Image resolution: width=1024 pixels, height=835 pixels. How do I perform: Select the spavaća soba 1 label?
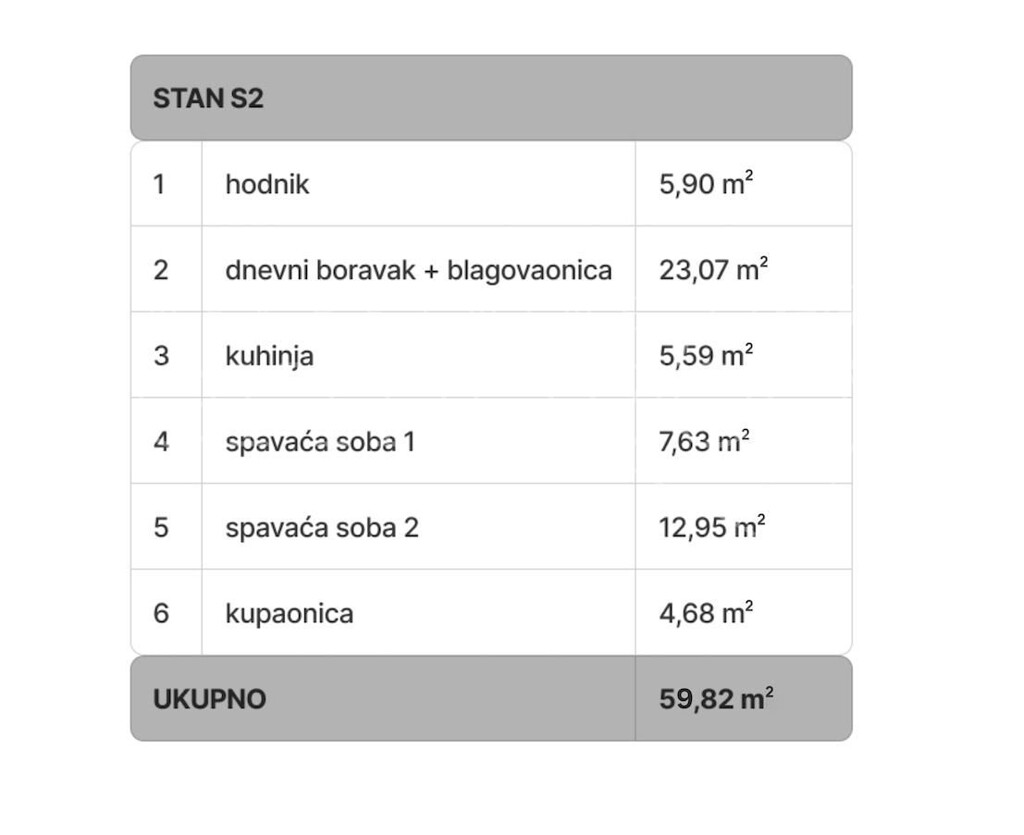tap(320, 442)
